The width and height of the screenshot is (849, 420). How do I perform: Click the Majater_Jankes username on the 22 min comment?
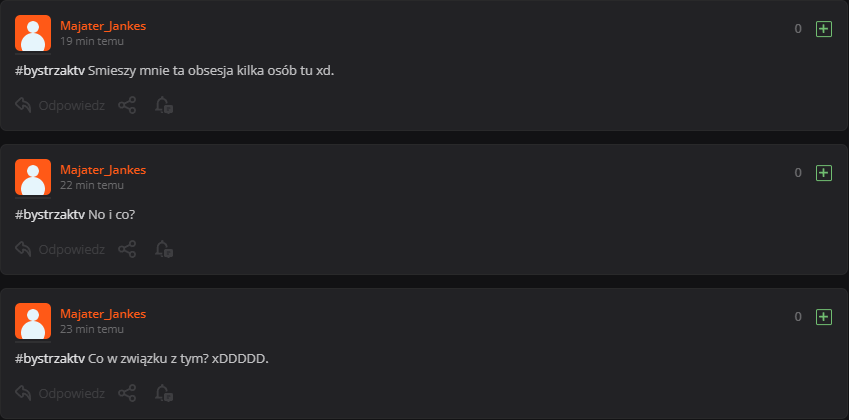[x=102, y=169]
